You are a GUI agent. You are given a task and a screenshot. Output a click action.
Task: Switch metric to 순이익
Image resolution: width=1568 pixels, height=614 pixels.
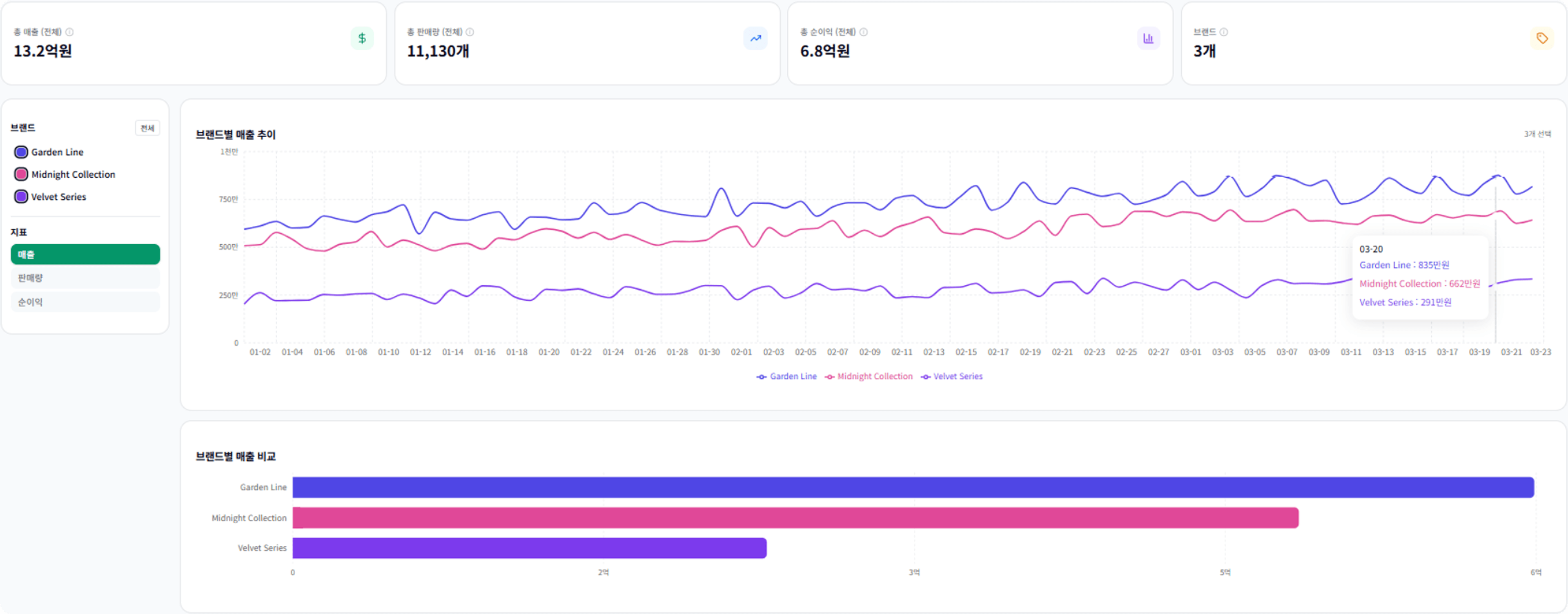click(85, 301)
